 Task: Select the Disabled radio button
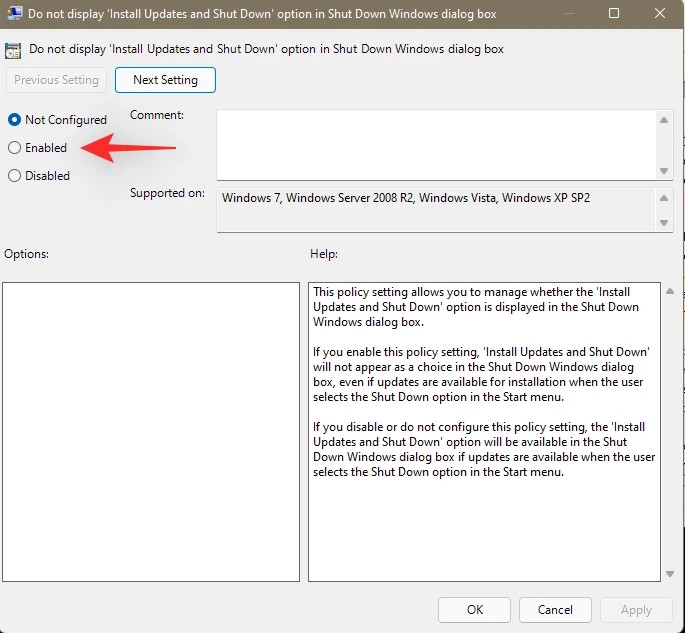14,176
